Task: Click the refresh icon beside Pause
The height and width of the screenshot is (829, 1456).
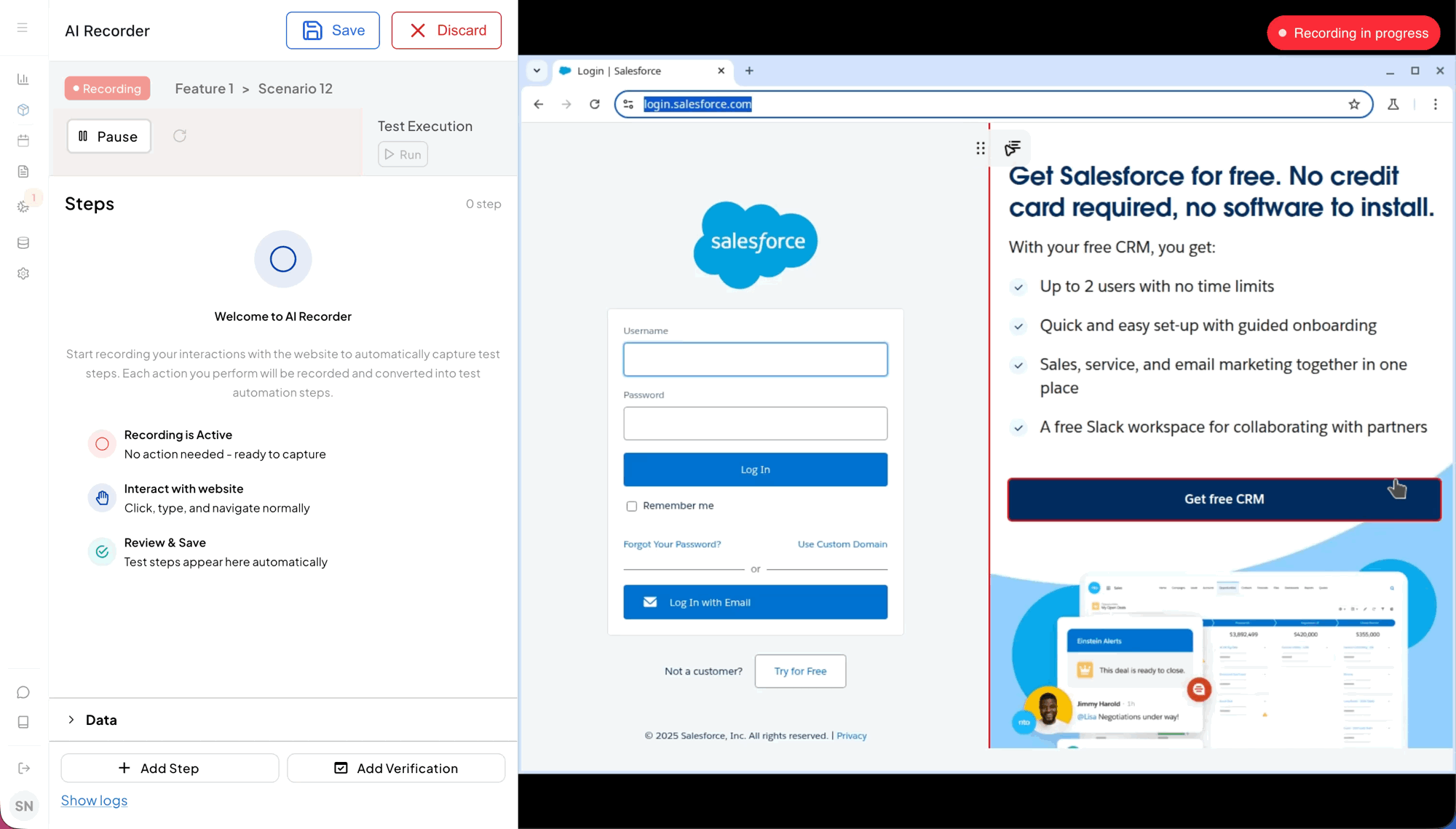Action: [x=180, y=136]
